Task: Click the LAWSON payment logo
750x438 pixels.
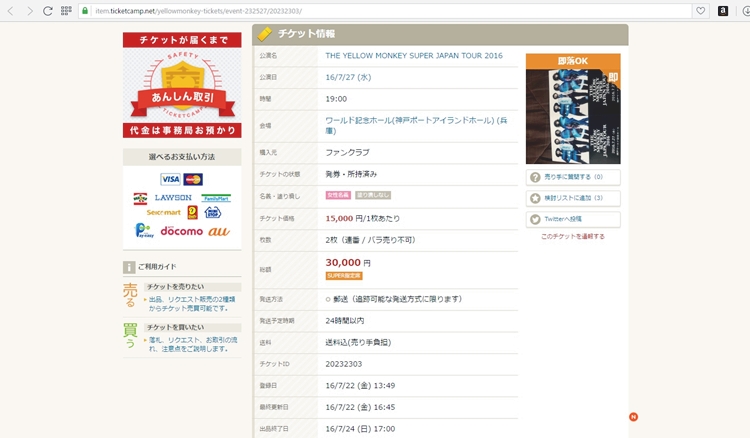Action: pyautogui.click(x=173, y=198)
